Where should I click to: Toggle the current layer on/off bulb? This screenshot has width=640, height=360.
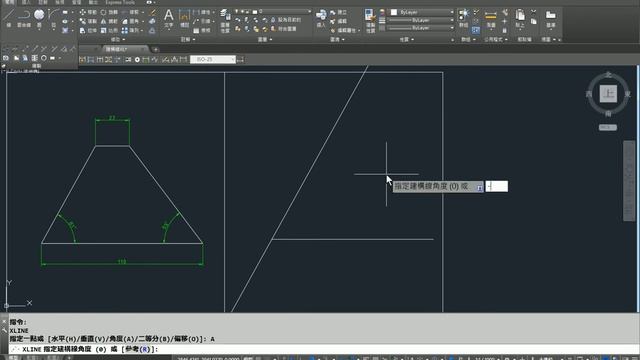[237, 11]
